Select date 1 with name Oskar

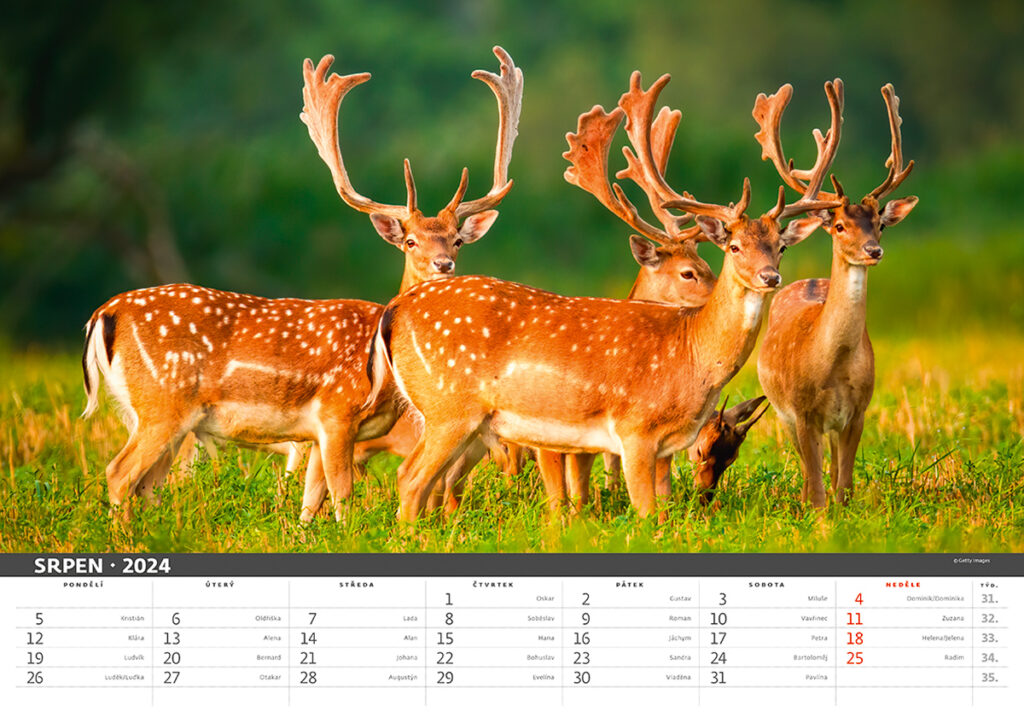449,599
